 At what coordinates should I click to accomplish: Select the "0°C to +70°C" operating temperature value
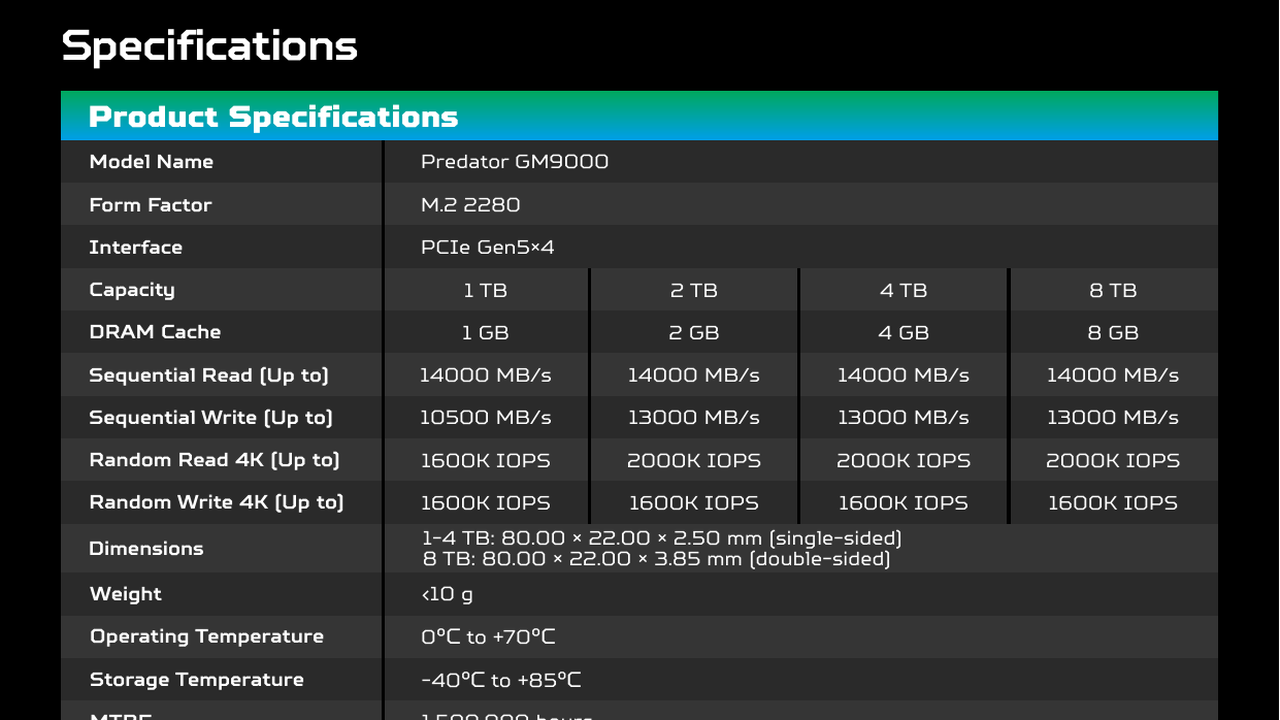pos(488,637)
